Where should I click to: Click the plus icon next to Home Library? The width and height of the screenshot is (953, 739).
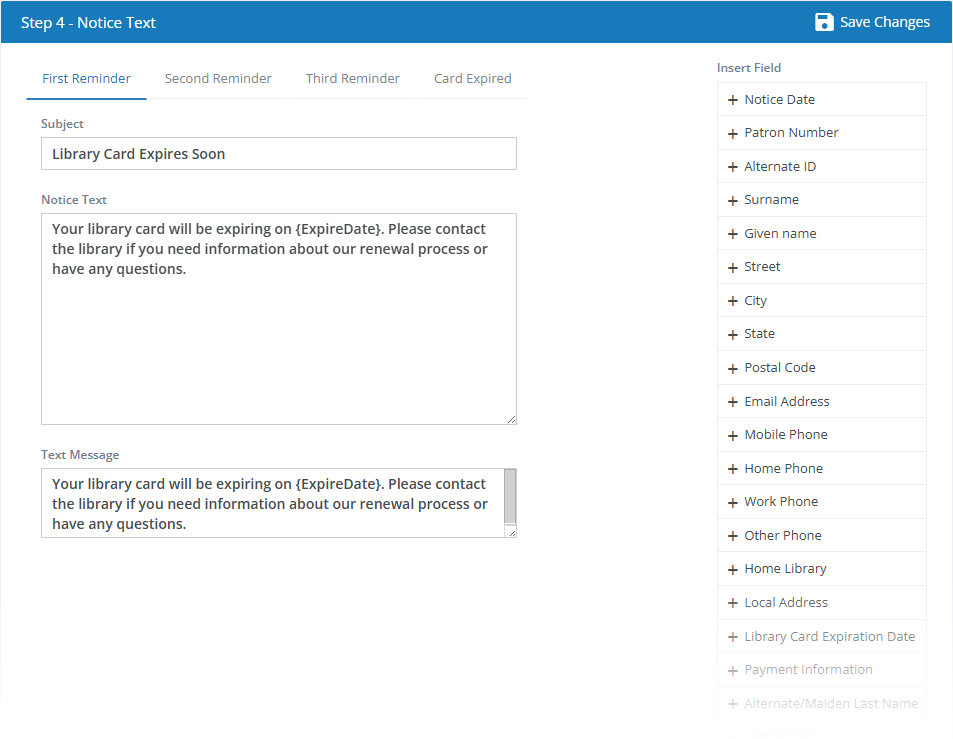pos(732,569)
